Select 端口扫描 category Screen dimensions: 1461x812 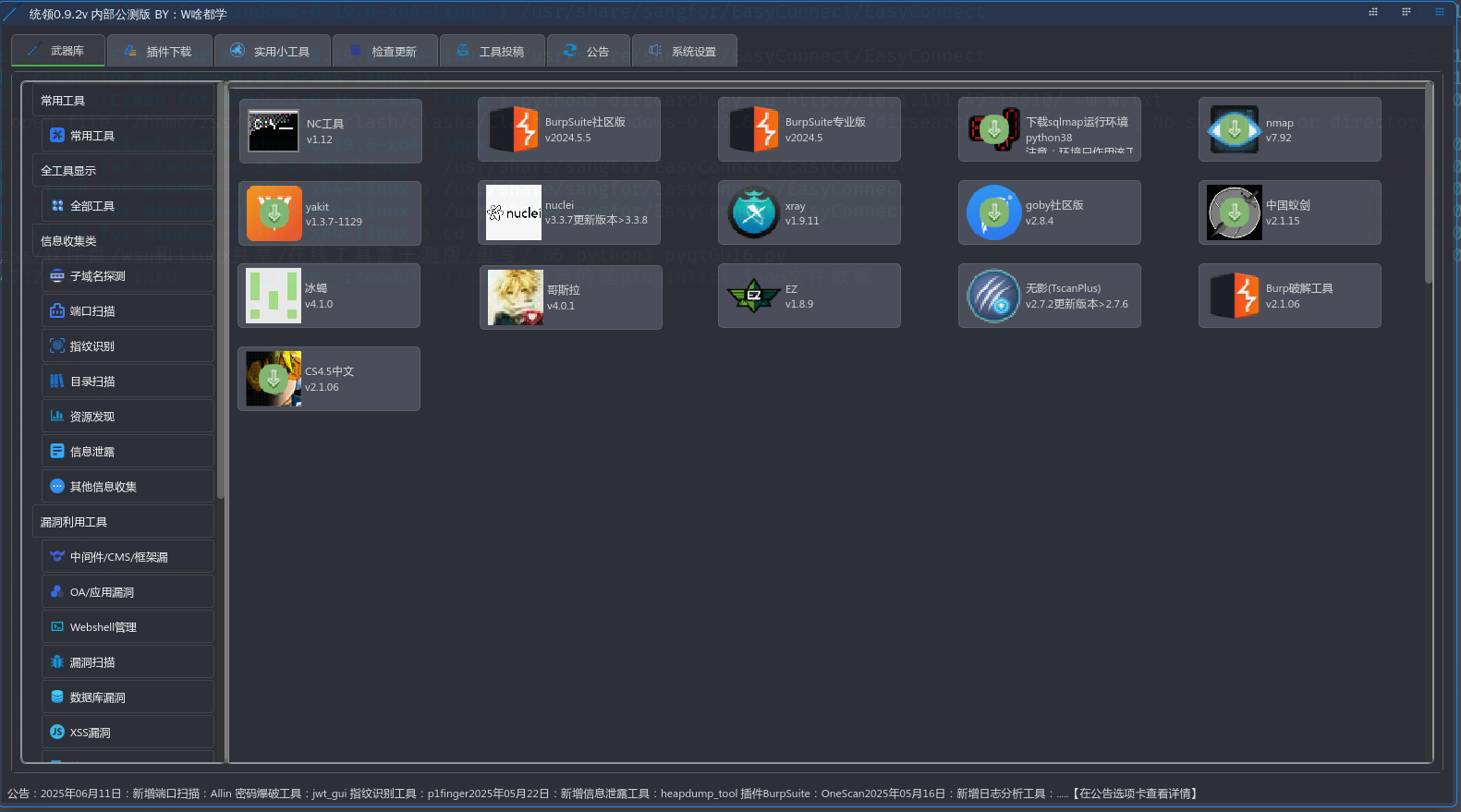[128, 311]
